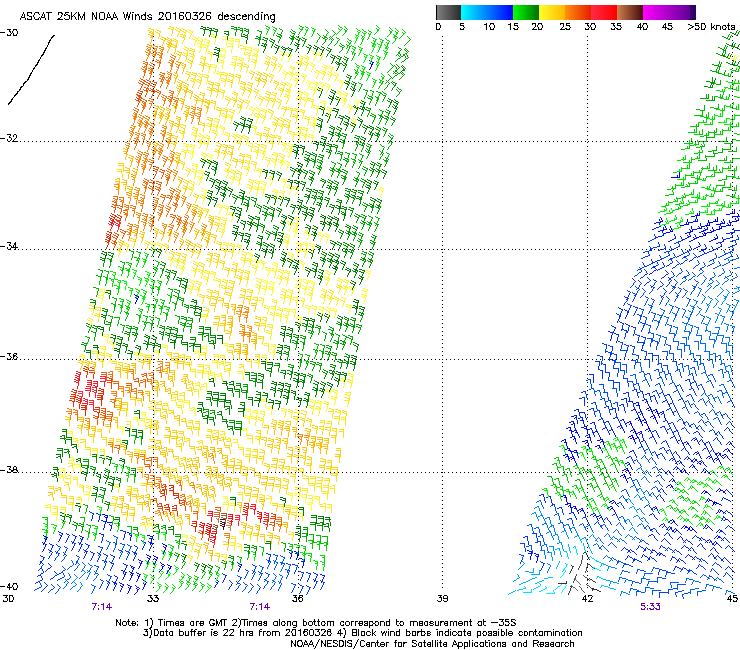Click the yellow 20-25 knots legend segment
The height and width of the screenshot is (650, 740).
click(552, 12)
